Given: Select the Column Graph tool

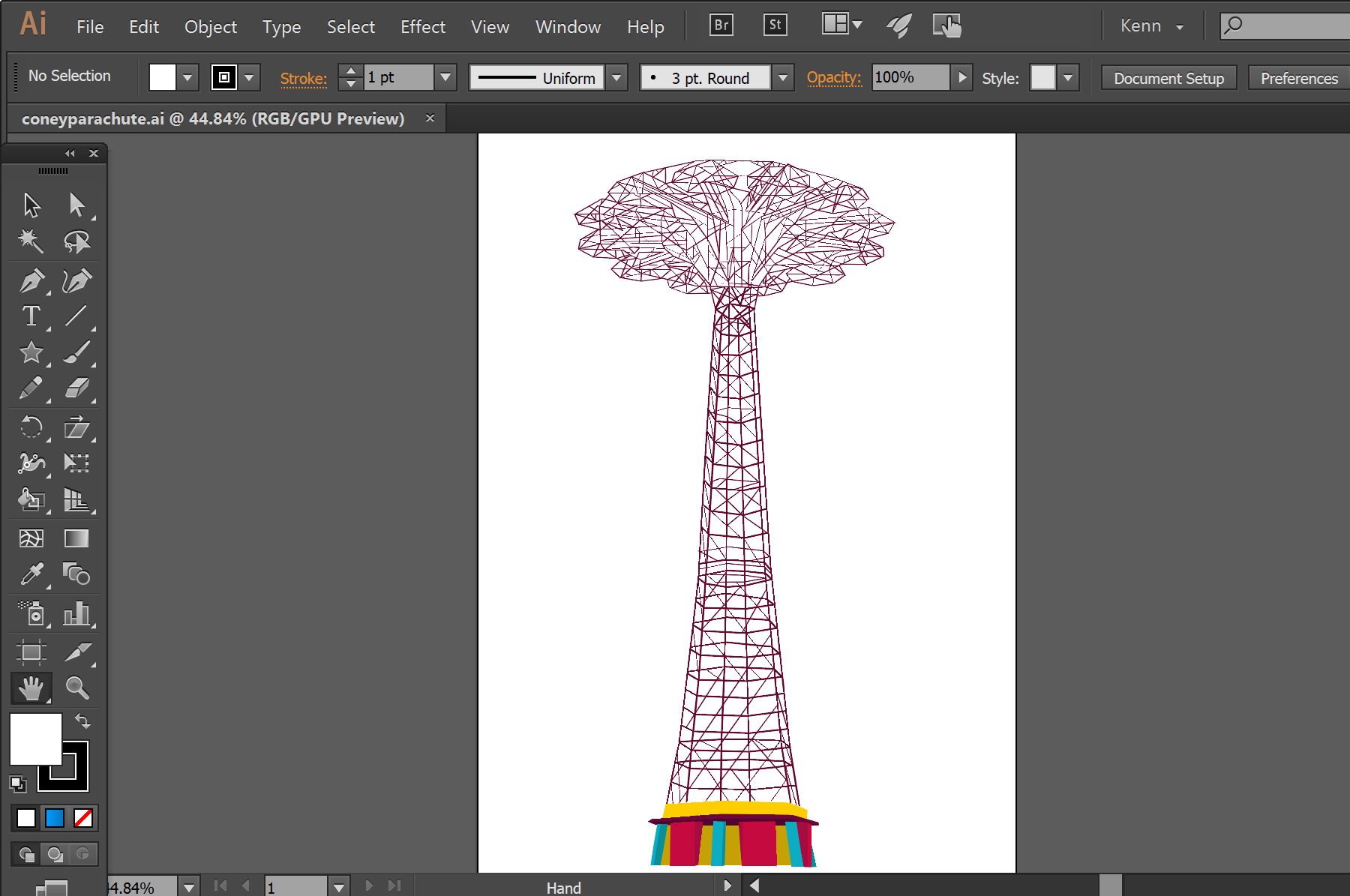Looking at the screenshot, I should [76, 613].
